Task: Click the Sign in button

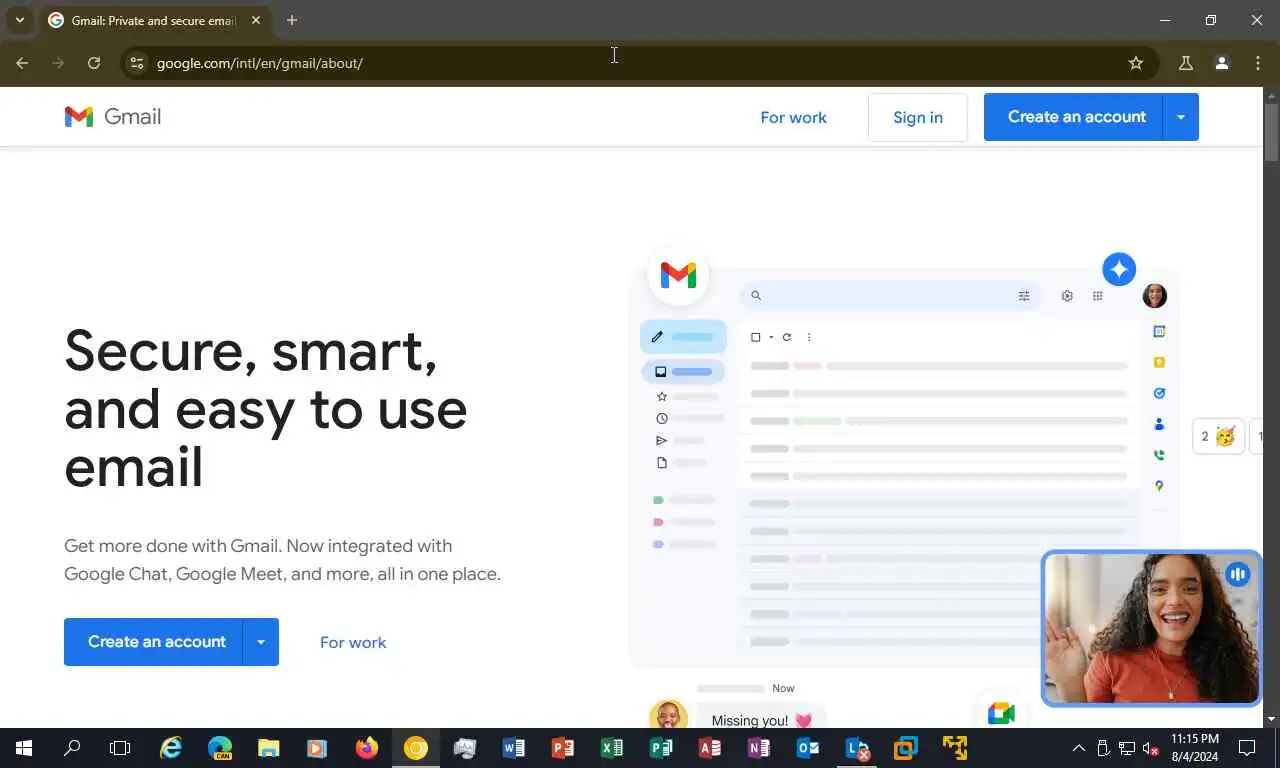Action: click(x=918, y=117)
